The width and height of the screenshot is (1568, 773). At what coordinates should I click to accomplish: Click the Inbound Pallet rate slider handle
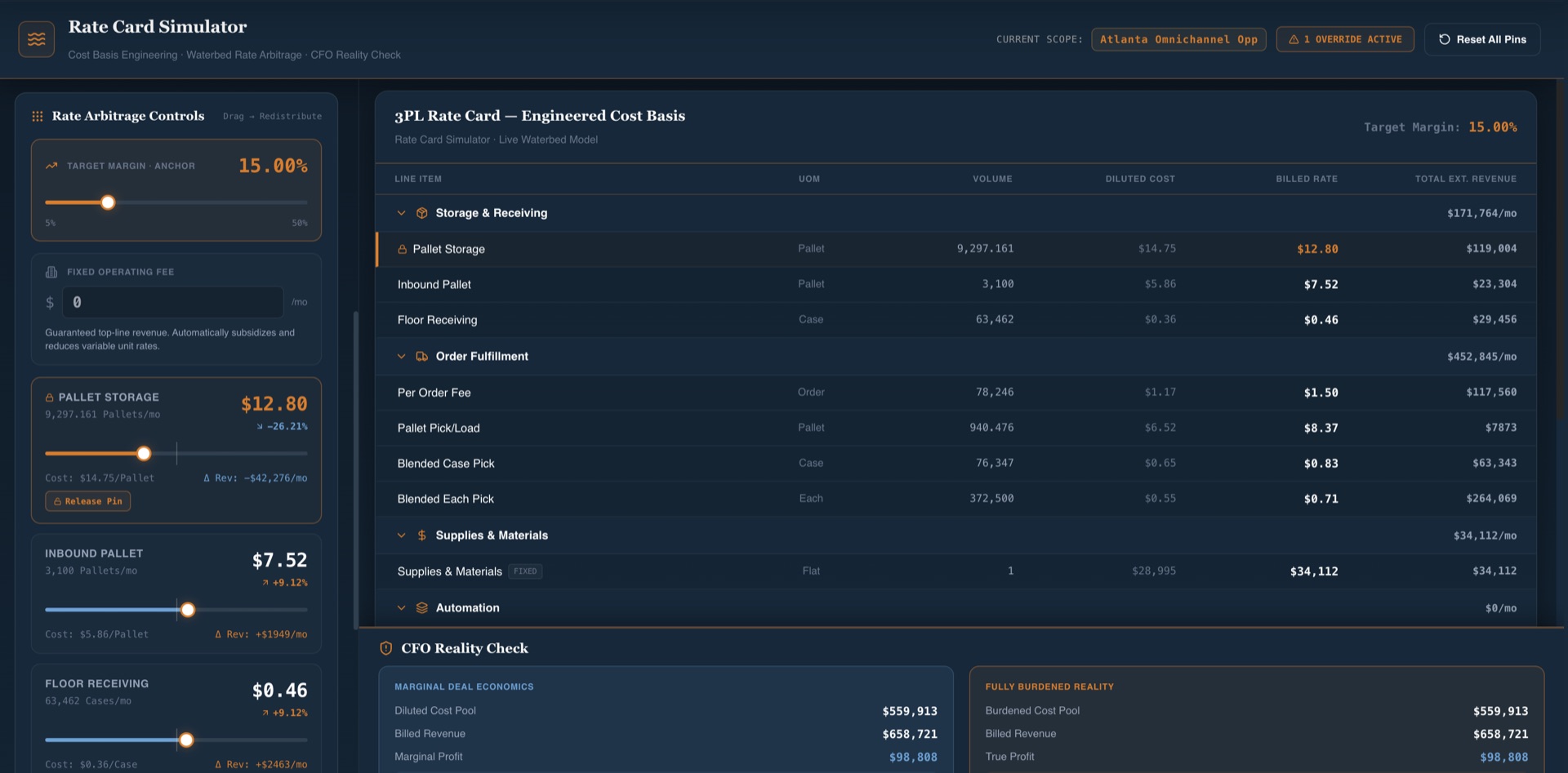pos(188,610)
